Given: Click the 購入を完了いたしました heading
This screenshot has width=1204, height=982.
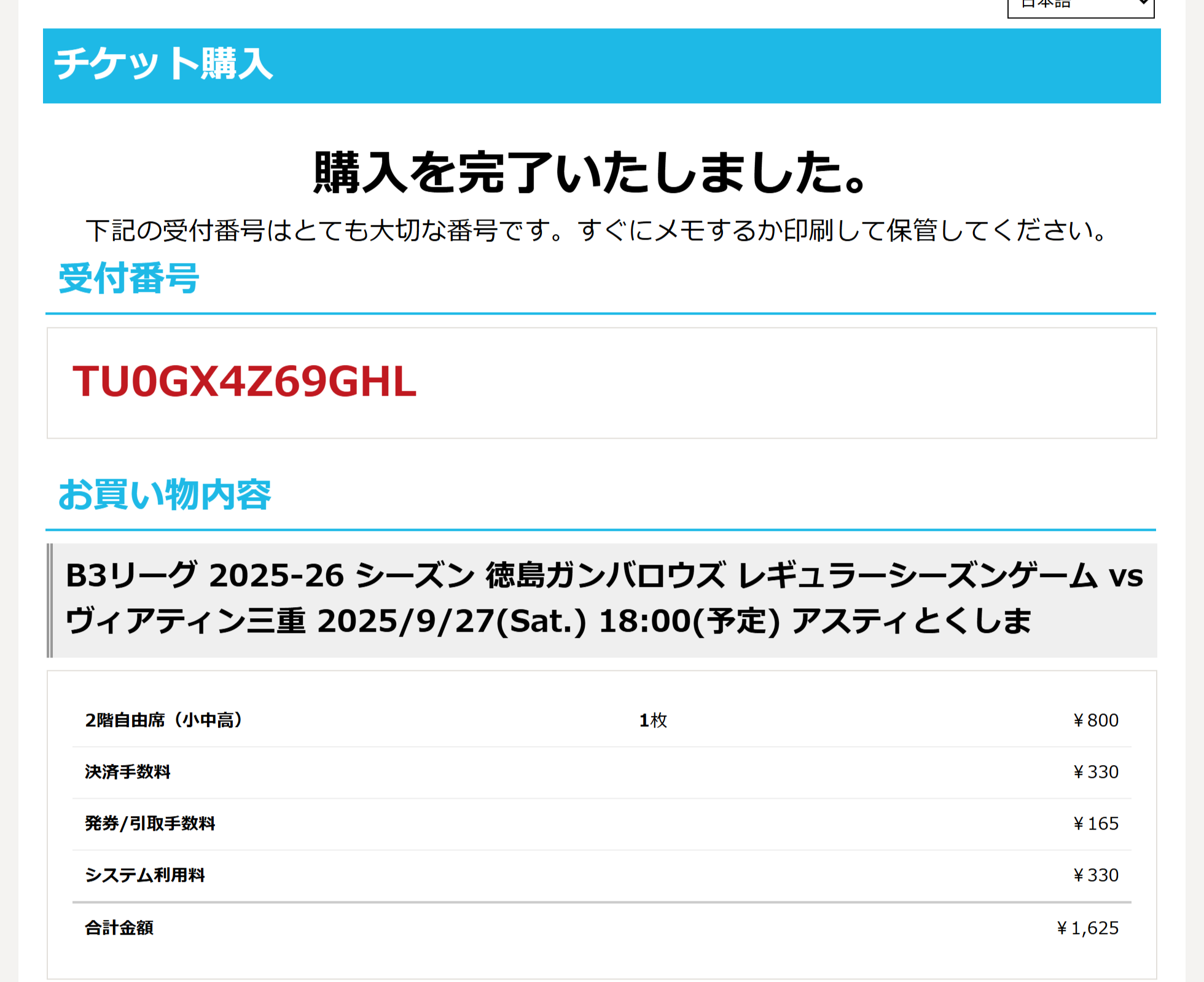Looking at the screenshot, I should tap(590, 173).
